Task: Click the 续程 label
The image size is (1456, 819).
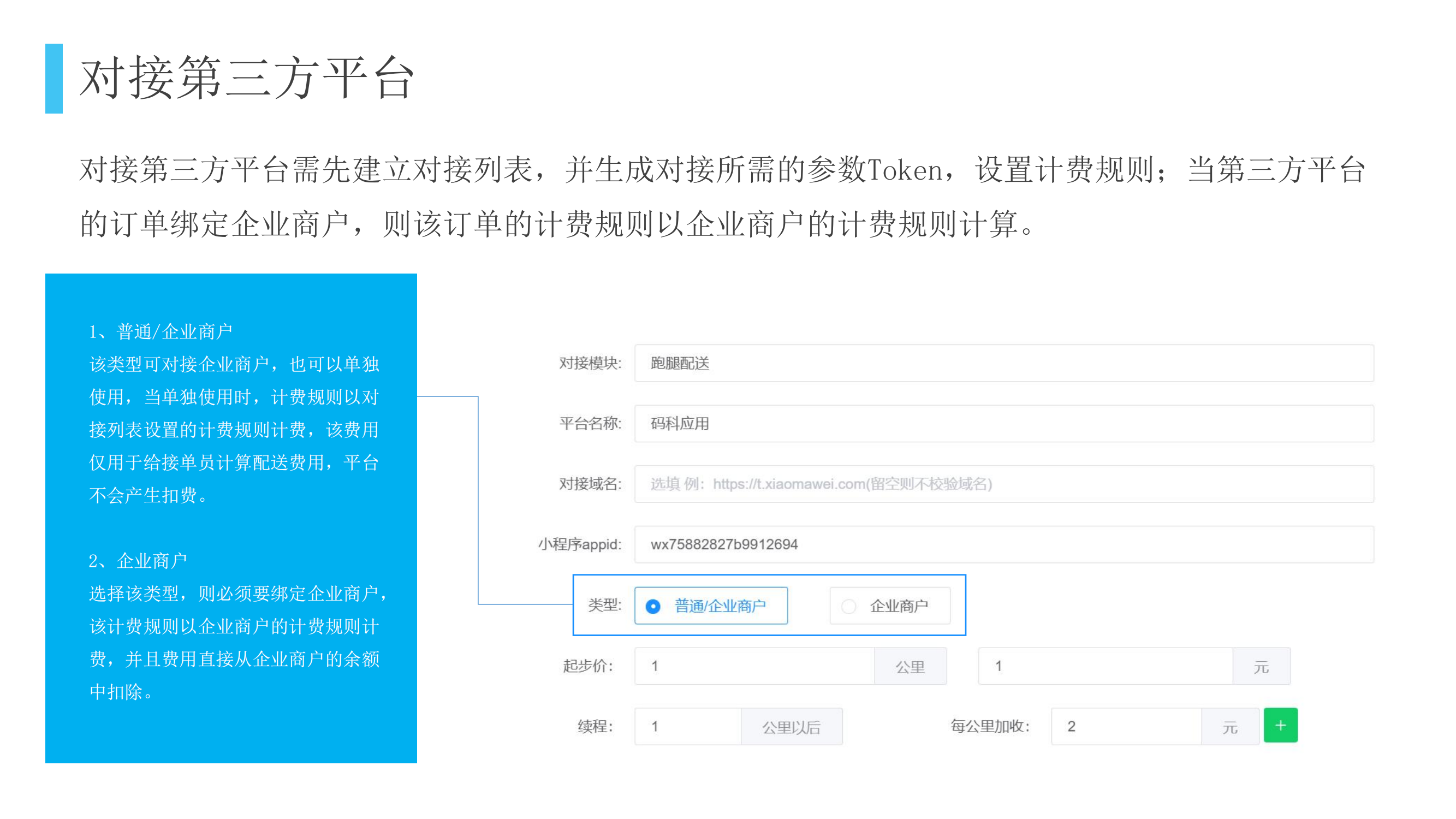Action: pos(595,726)
